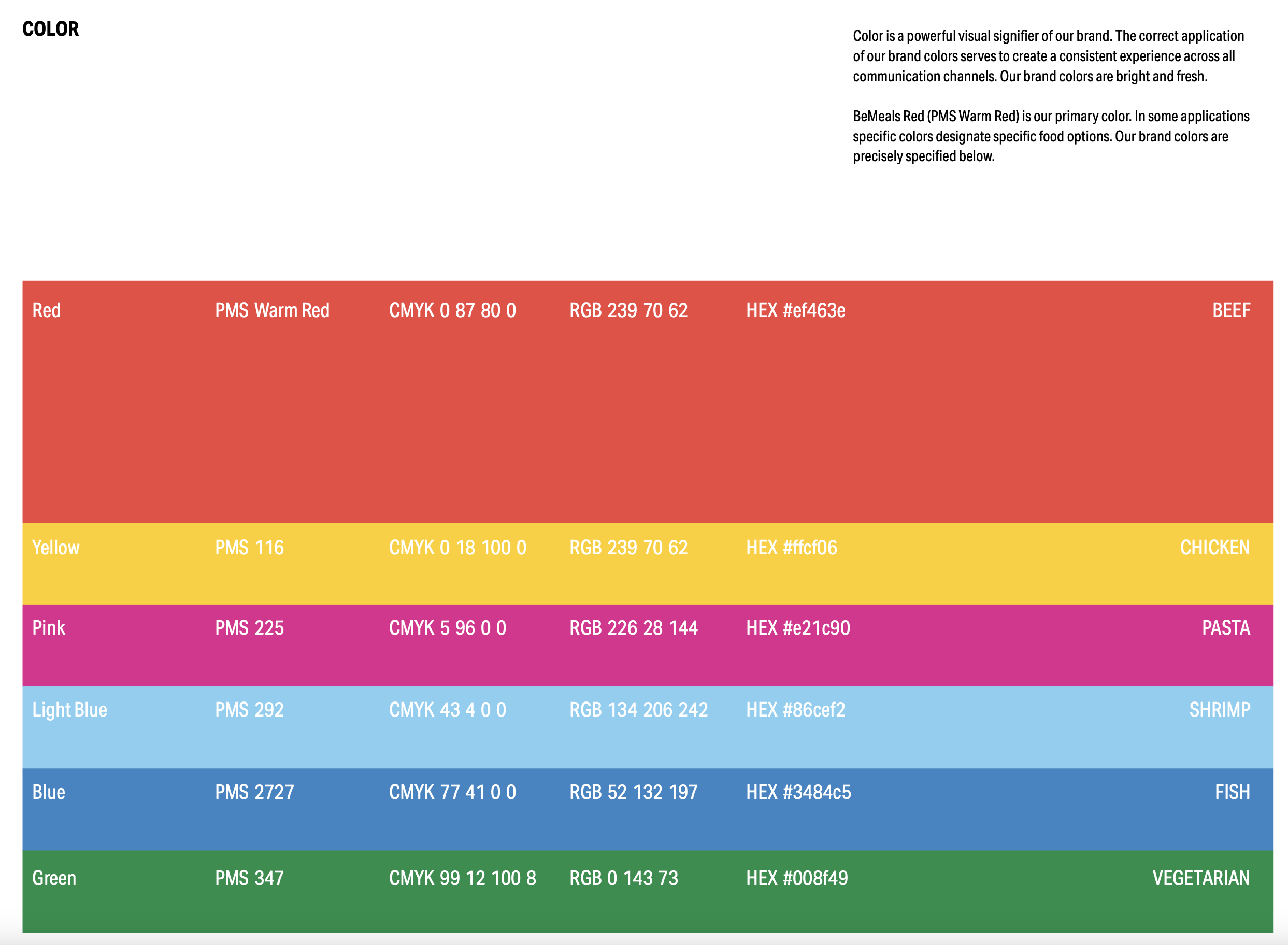
Task: Click RGB 226 28 144 value
Action: (x=633, y=627)
